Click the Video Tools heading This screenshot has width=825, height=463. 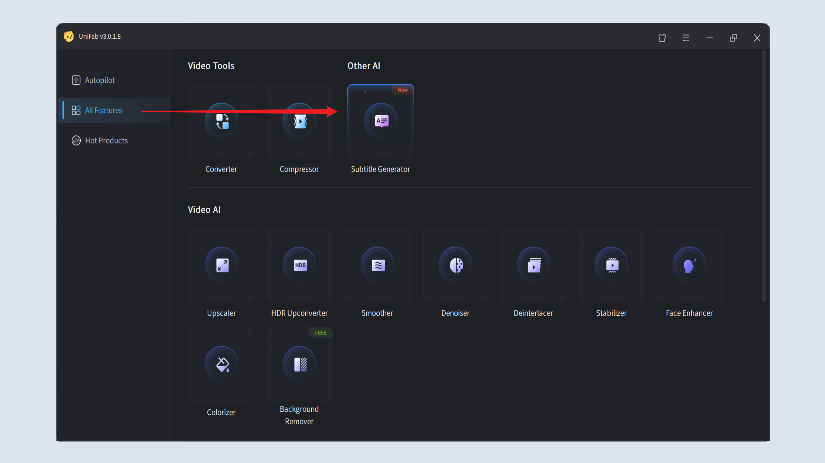pos(211,66)
